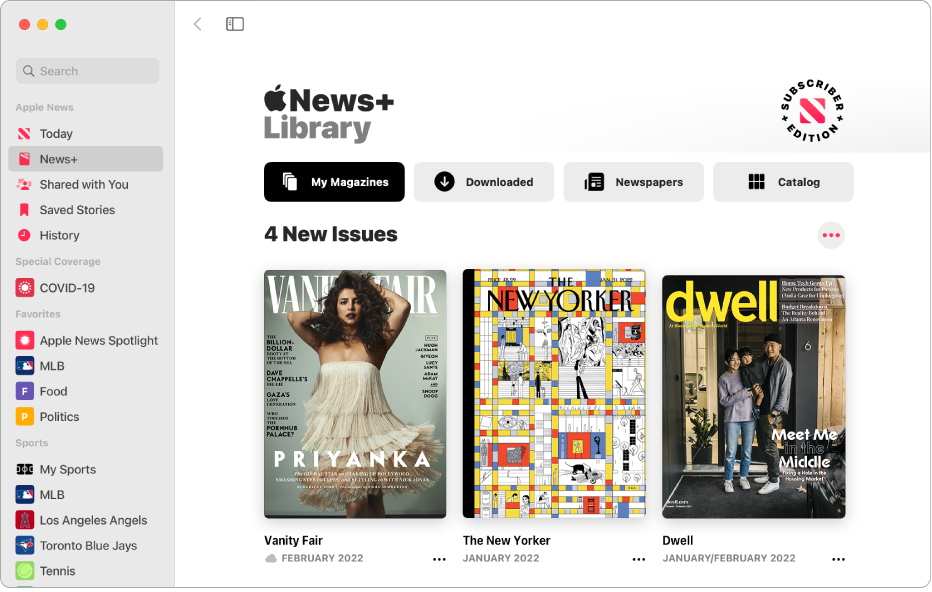Open the Food channel
Viewport: 932px width, 592px height.
(52, 391)
